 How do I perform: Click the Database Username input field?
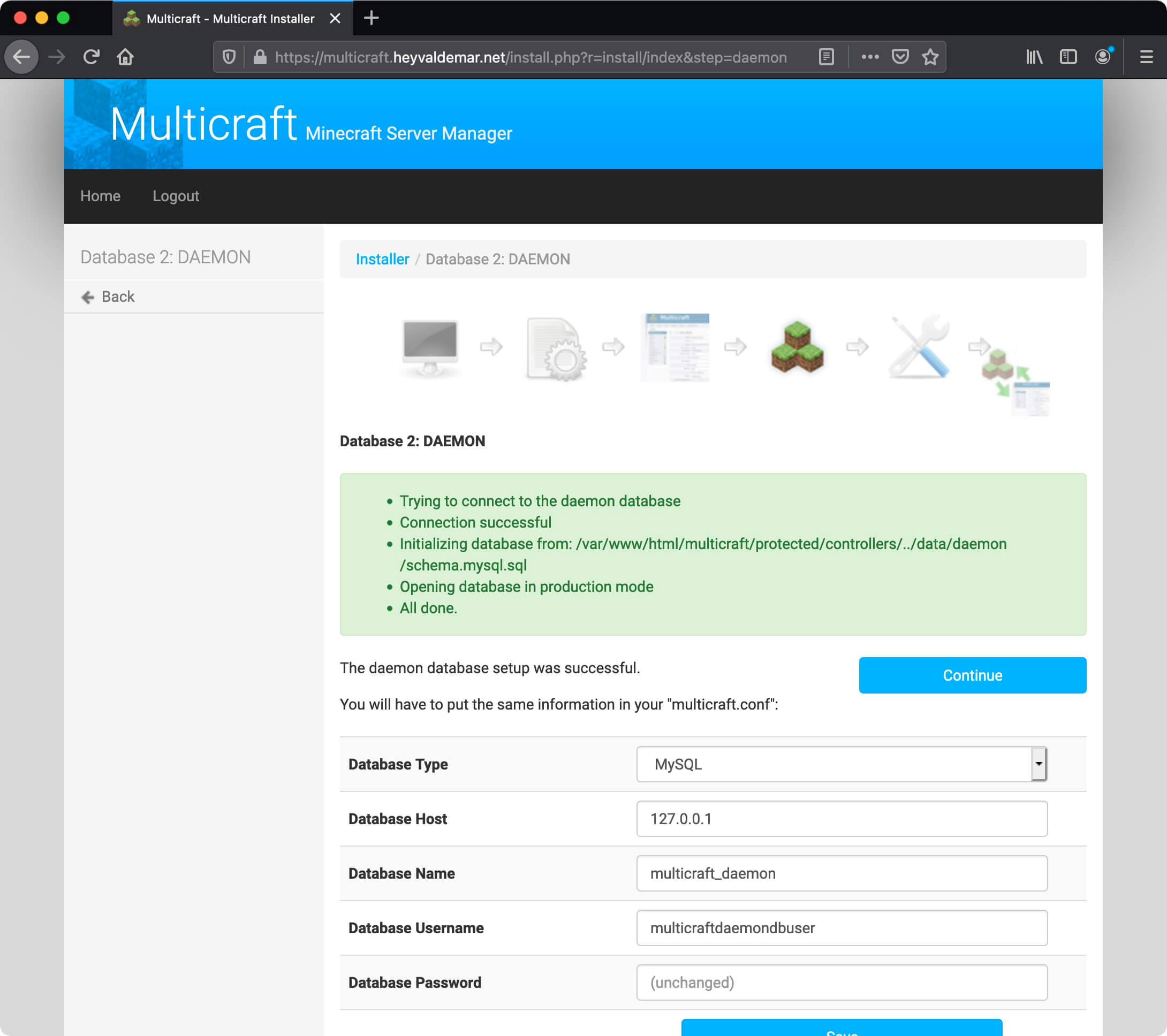pyautogui.click(x=841, y=928)
